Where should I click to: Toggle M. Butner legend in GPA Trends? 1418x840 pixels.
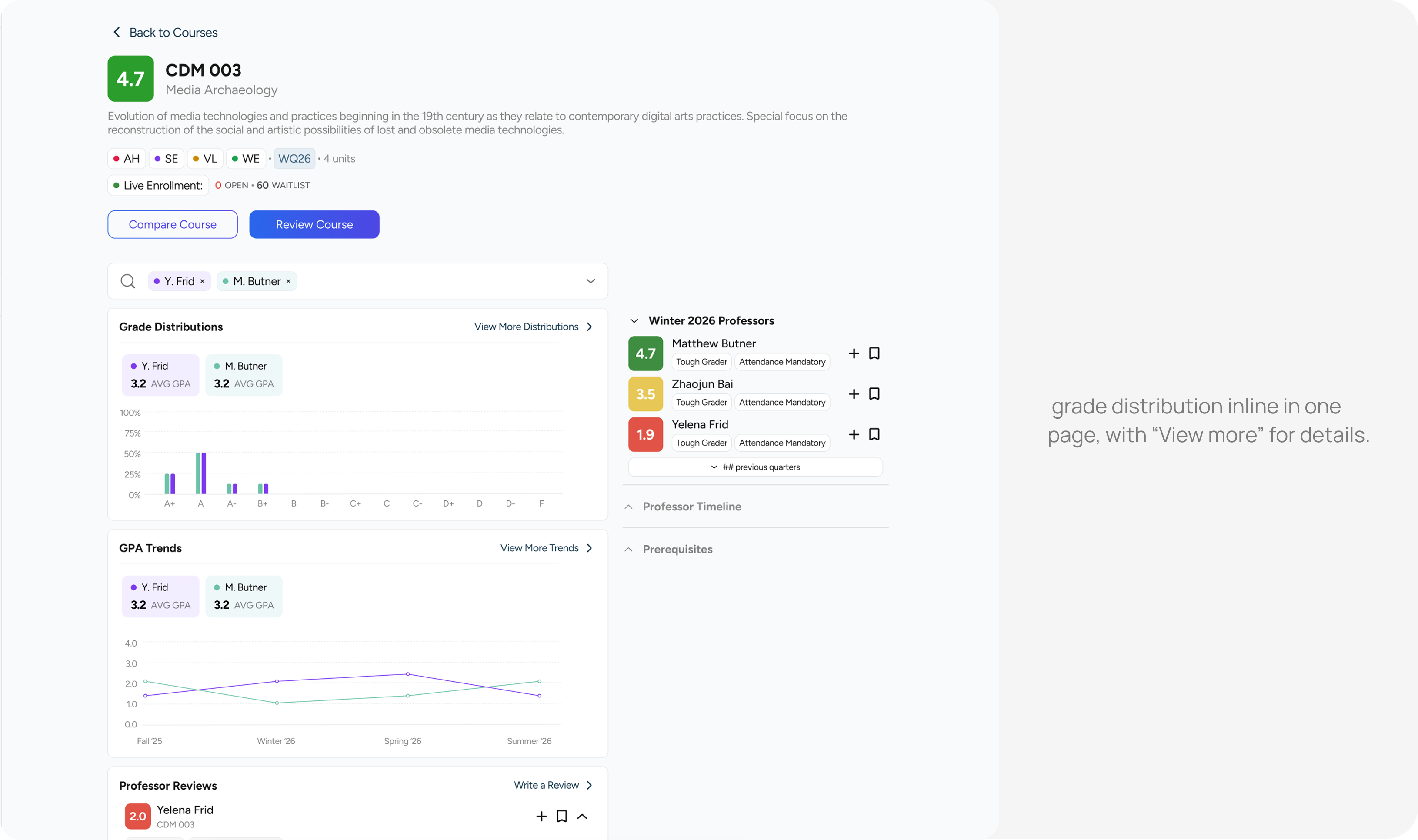tap(244, 596)
